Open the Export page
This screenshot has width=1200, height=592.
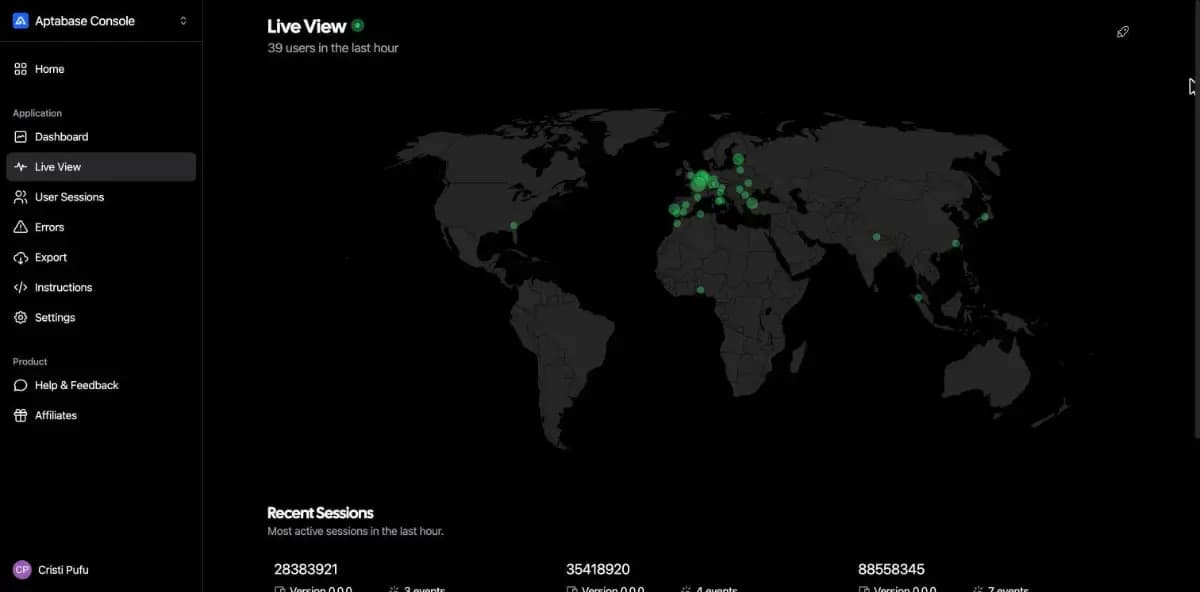pyautogui.click(x=101, y=257)
